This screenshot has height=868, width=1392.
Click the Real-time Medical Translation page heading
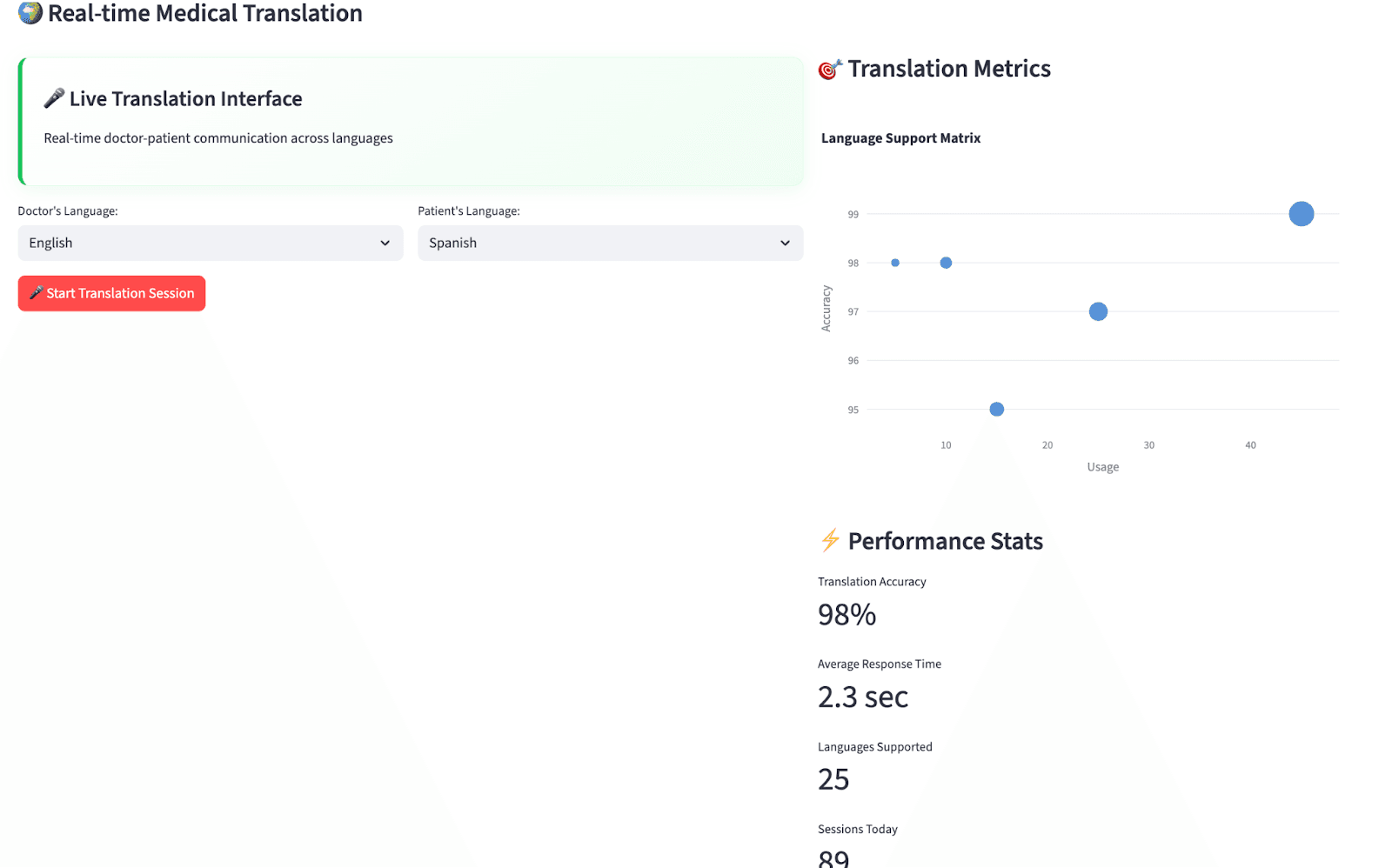(205, 14)
